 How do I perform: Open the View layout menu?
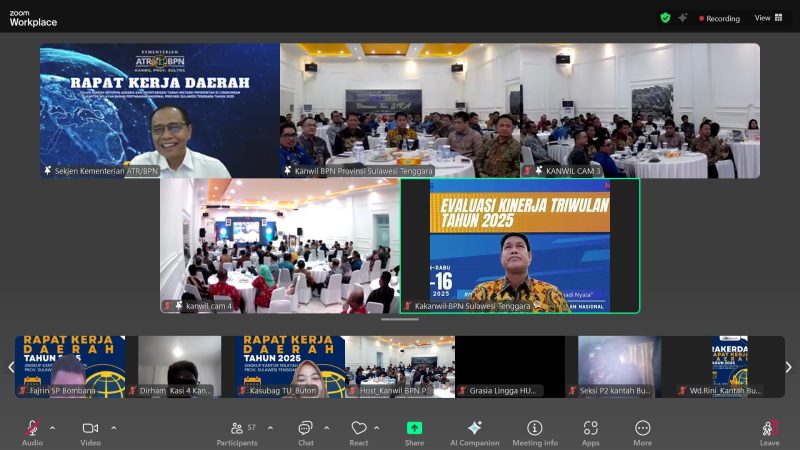[768, 18]
